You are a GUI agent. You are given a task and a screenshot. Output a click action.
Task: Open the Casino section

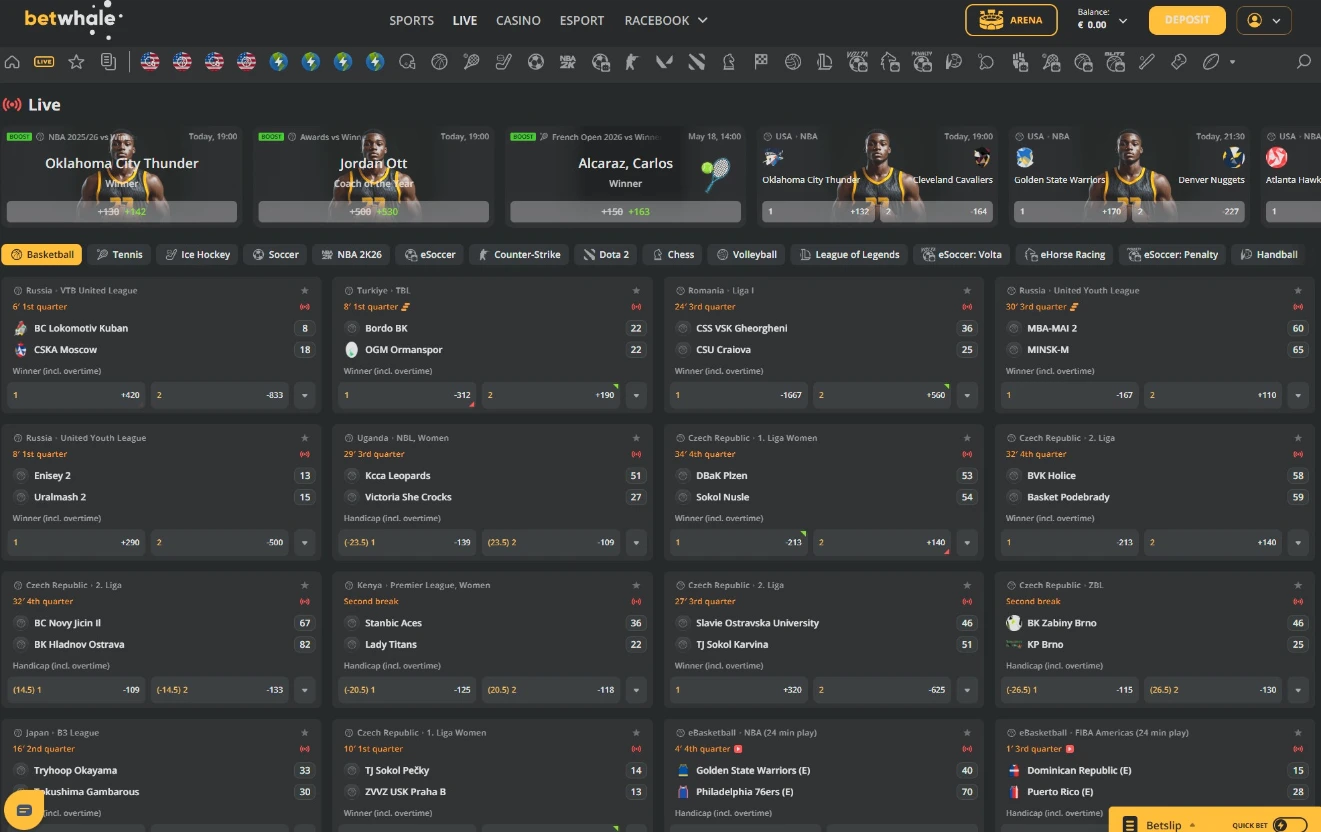[x=518, y=20]
